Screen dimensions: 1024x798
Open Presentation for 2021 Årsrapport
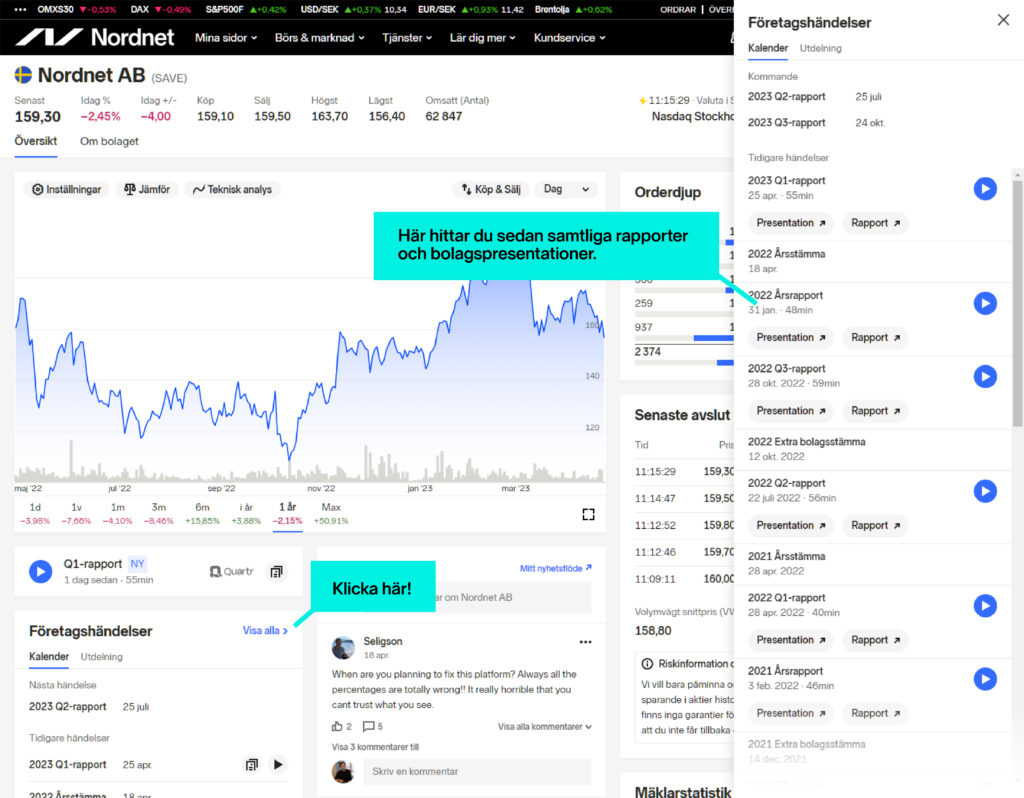790,713
